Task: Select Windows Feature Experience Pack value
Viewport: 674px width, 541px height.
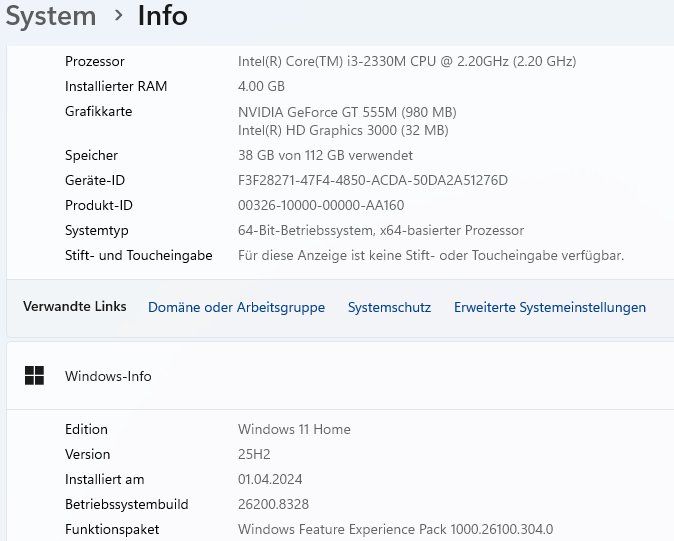Action: pyautogui.click(x=395, y=529)
